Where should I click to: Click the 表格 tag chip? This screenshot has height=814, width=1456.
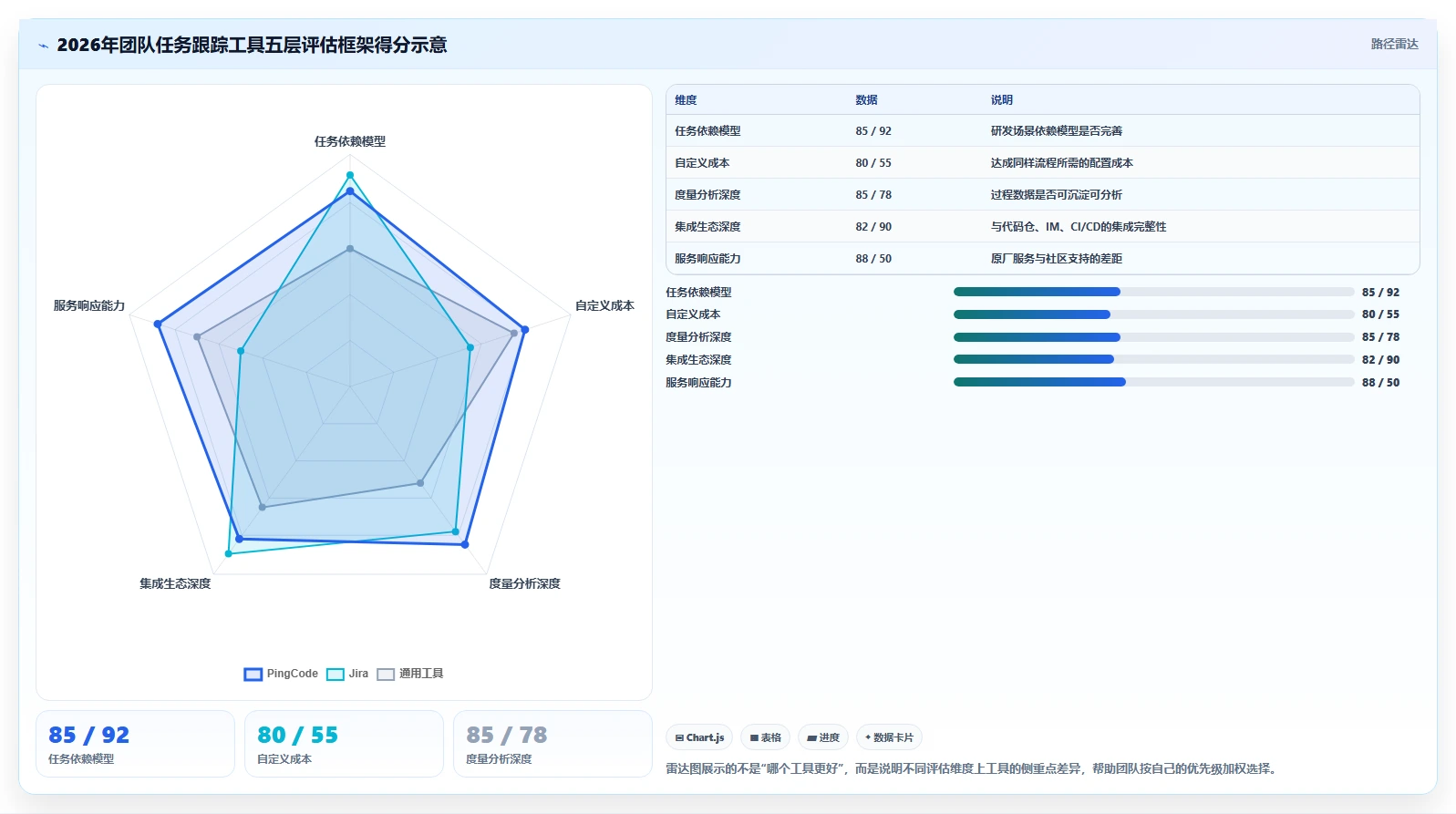[765, 737]
